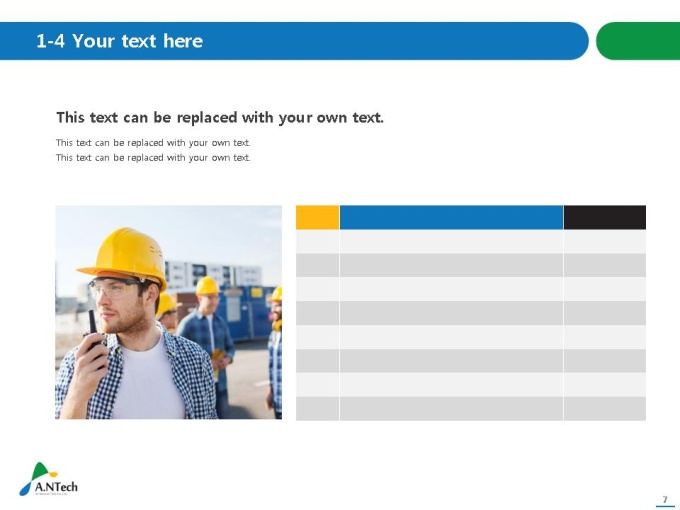
Task: Select the blue table header cell
Action: coord(451,217)
